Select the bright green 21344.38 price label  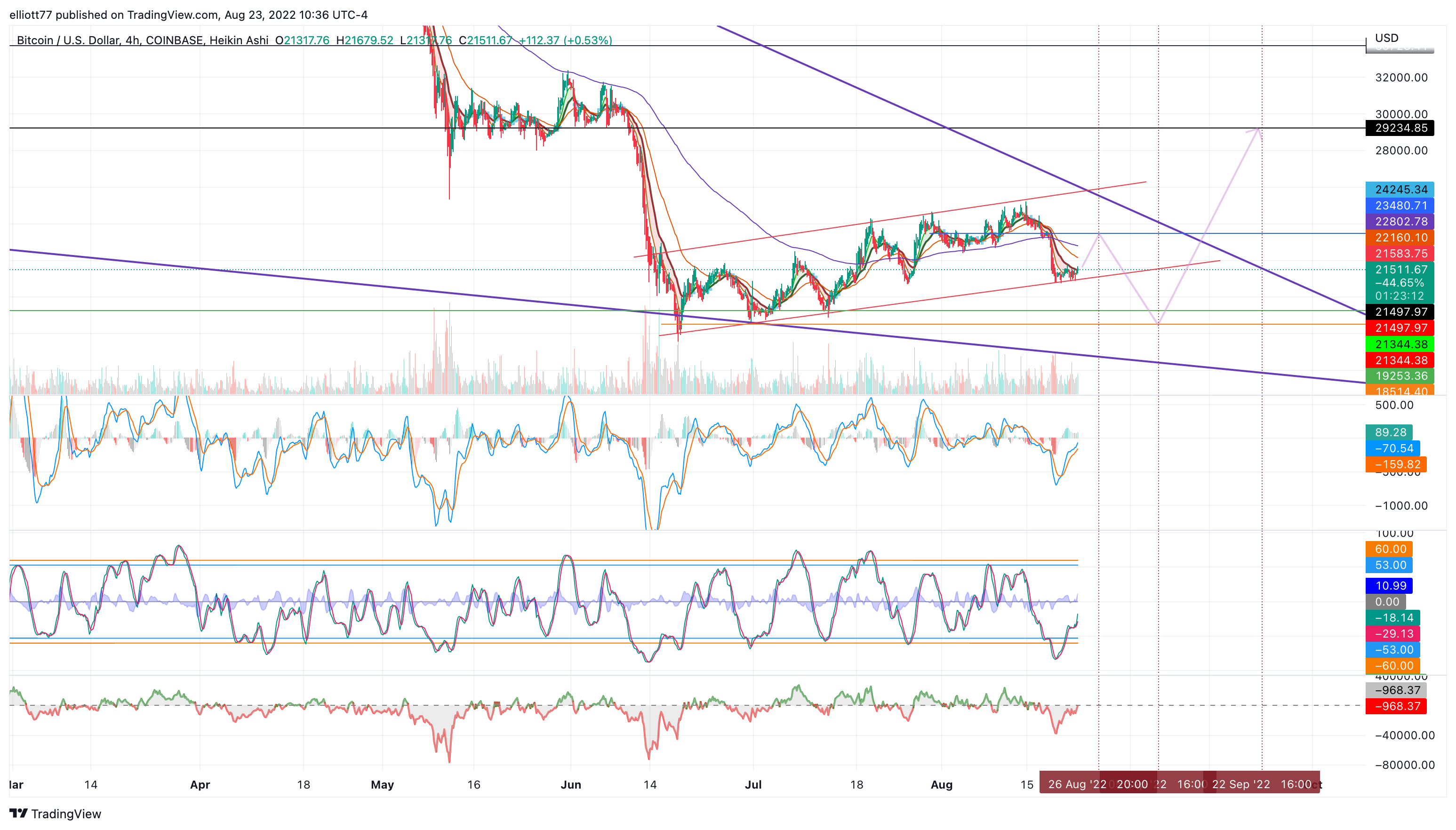coord(1400,344)
